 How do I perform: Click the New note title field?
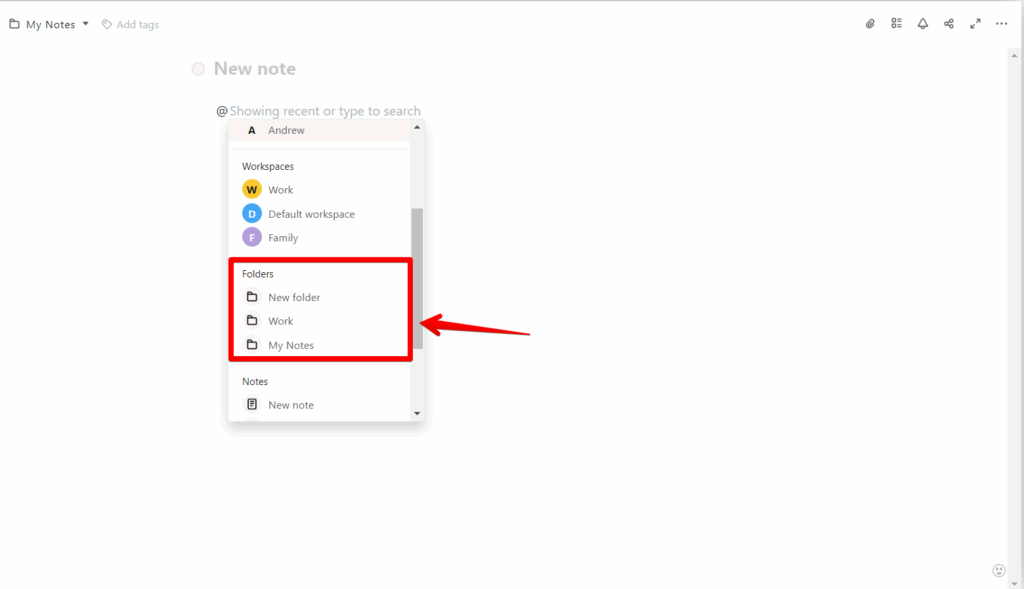tap(255, 69)
